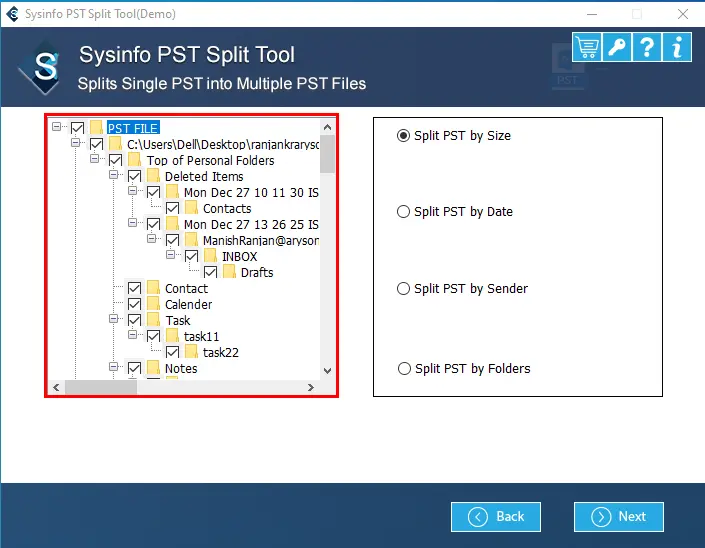Click tree horizontal scroll left arrow
This screenshot has height=548, width=705.
click(x=56, y=388)
